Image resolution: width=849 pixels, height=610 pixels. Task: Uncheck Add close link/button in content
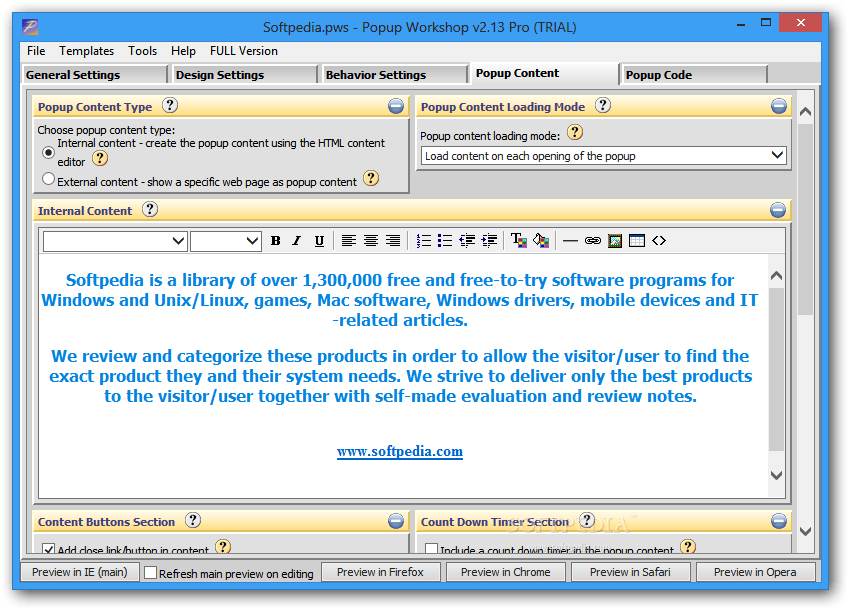48,548
